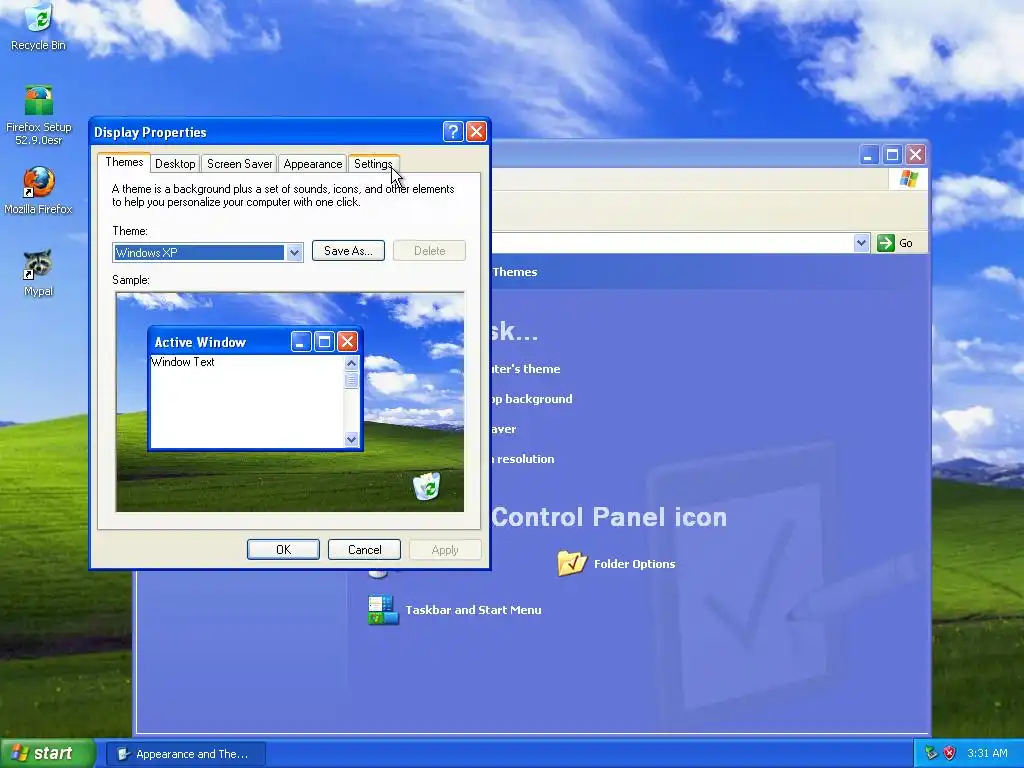Click the 'Window Text' sample text
1024x768 pixels.
183,362
